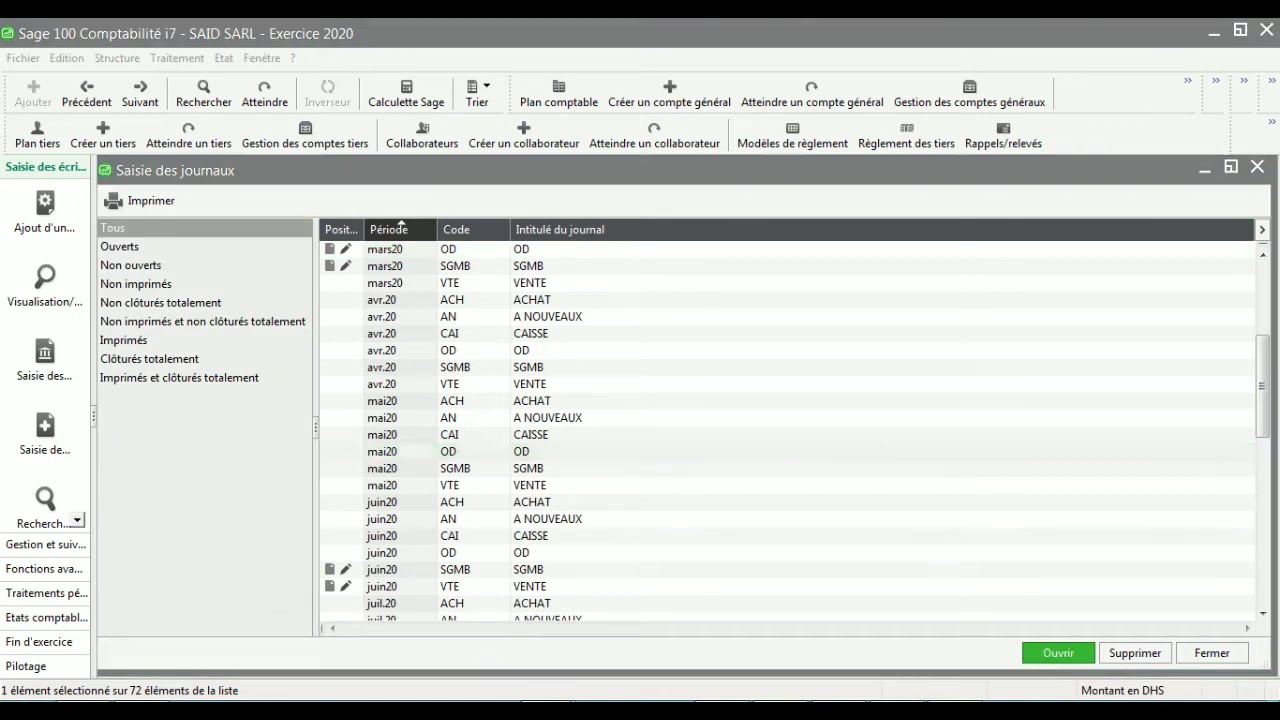Click the Atteindre toolbar icon
The width and height of the screenshot is (1280, 720).
pos(265,93)
